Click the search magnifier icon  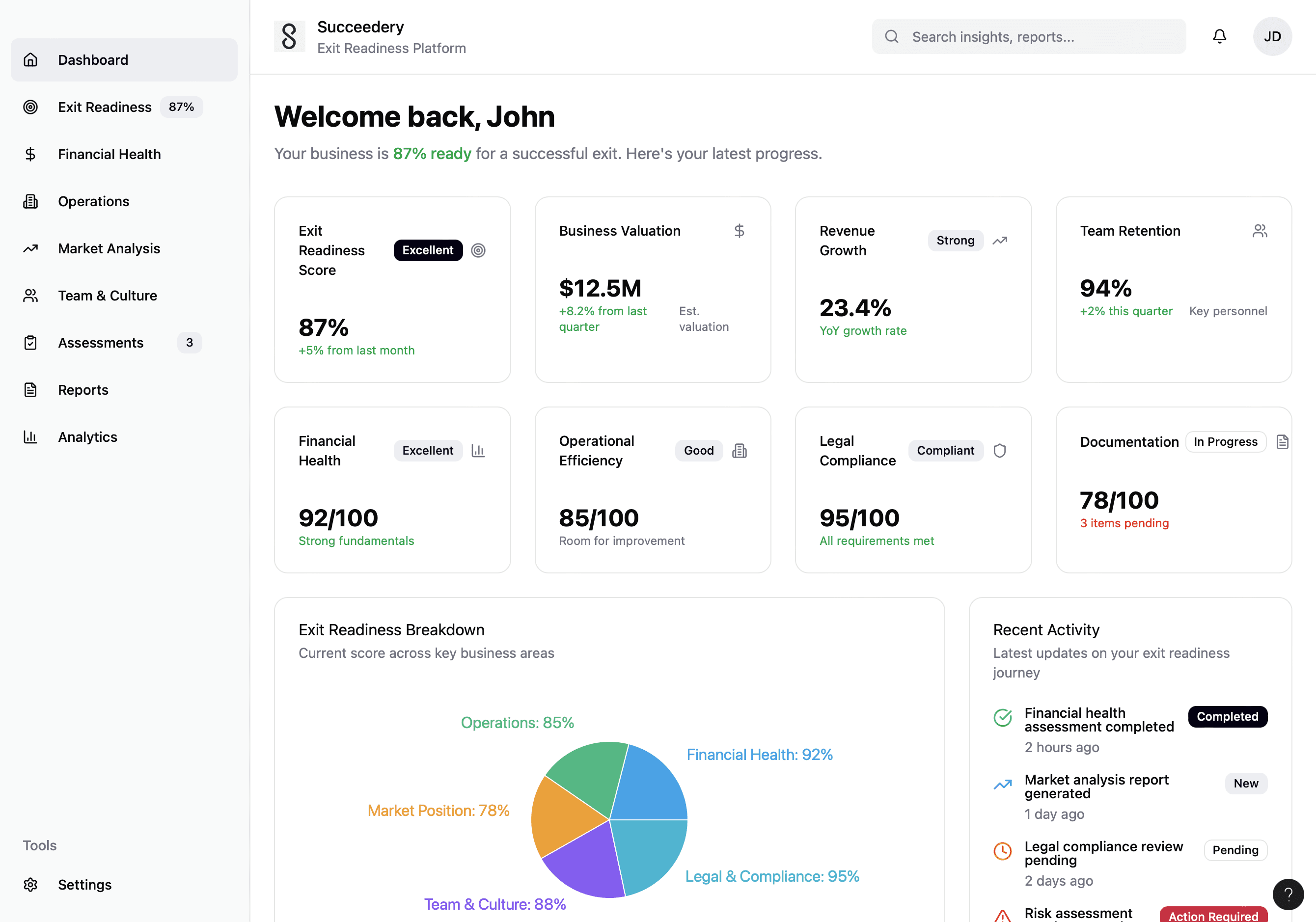tap(891, 37)
